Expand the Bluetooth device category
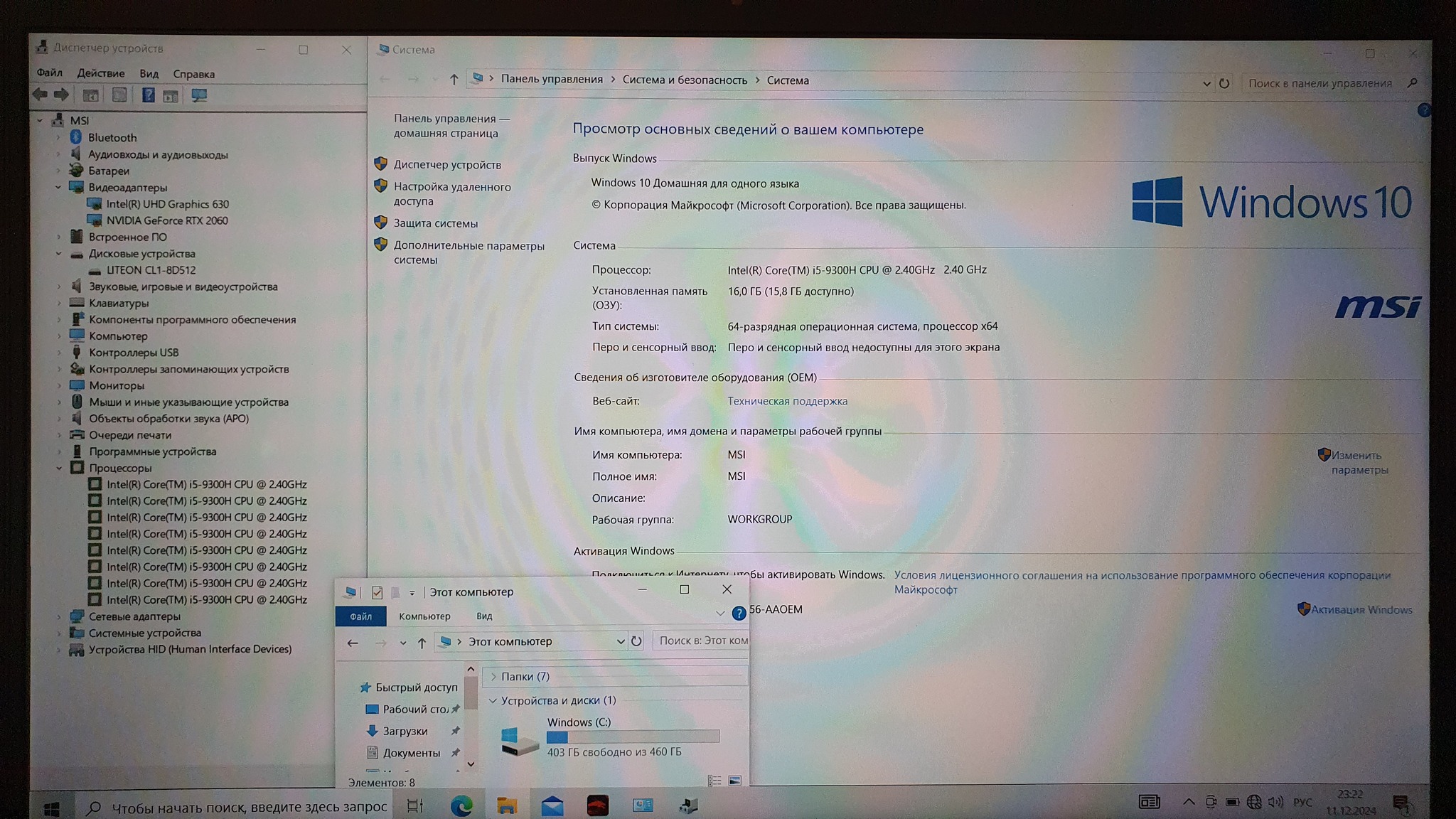Screen dimensions: 1456x819 59,137
